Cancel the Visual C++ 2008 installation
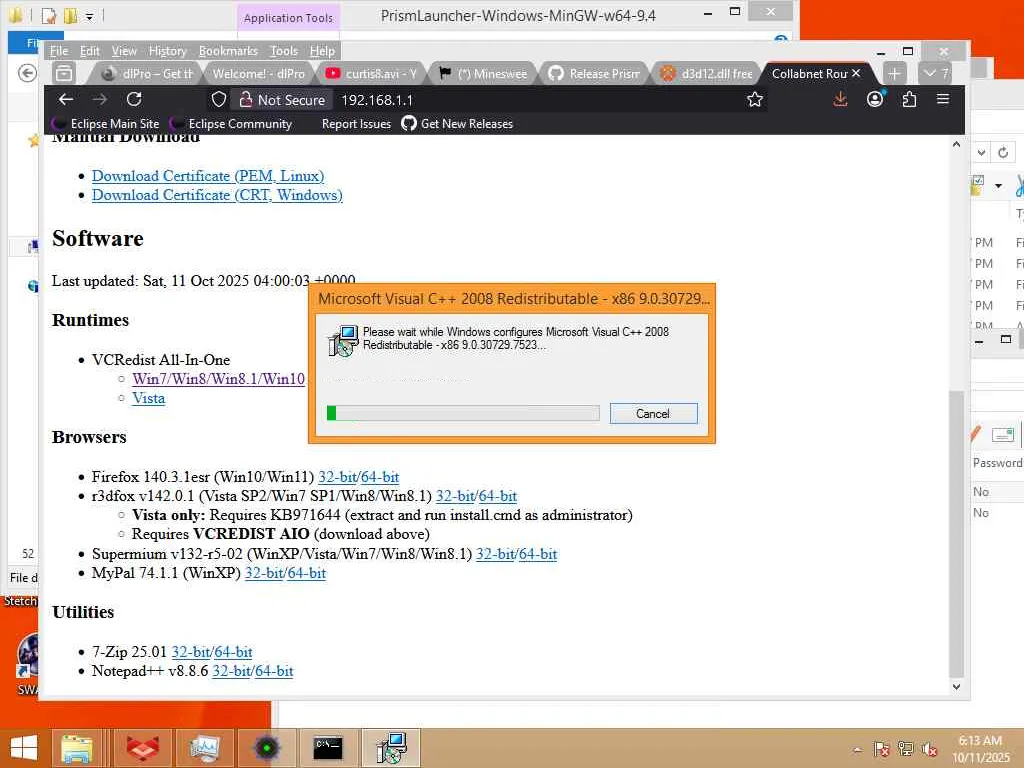Screen dimensions: 1024x768 pyautogui.click(x=653, y=413)
